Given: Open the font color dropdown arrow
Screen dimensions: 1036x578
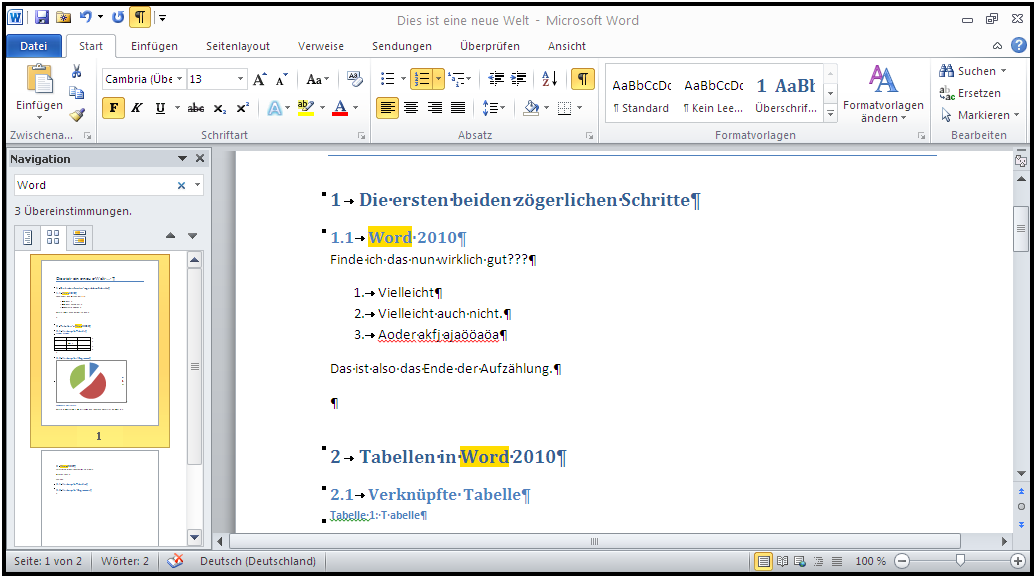Looking at the screenshot, I should click(355, 108).
